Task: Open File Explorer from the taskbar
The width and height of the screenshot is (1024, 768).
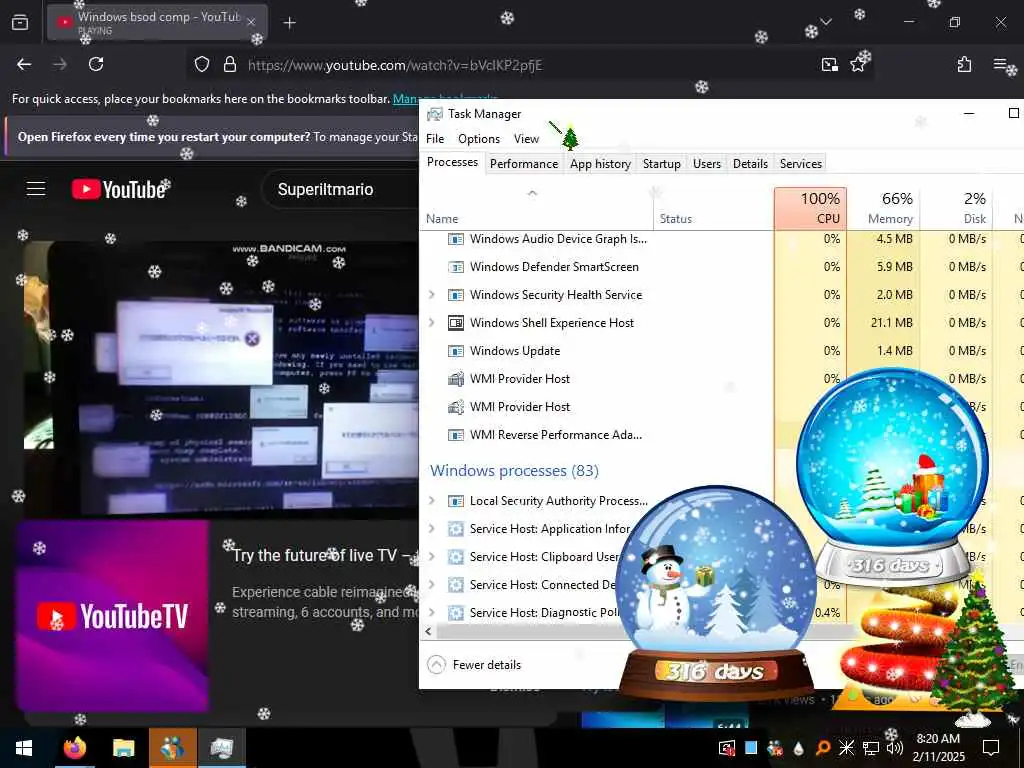Action: (123, 748)
